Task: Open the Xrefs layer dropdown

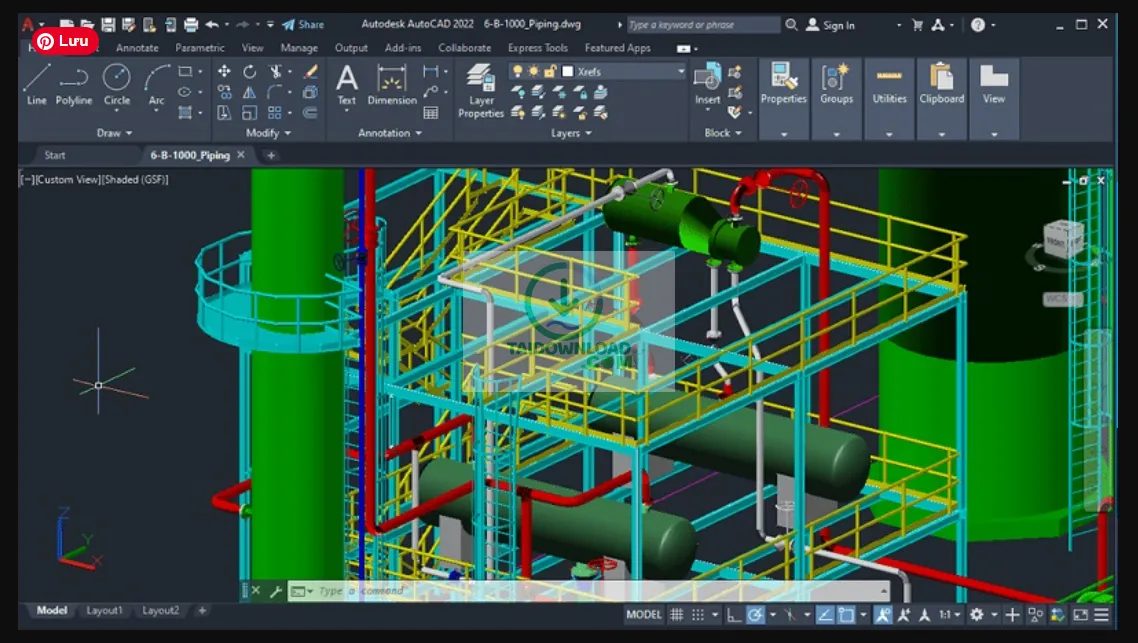Action: [x=680, y=71]
